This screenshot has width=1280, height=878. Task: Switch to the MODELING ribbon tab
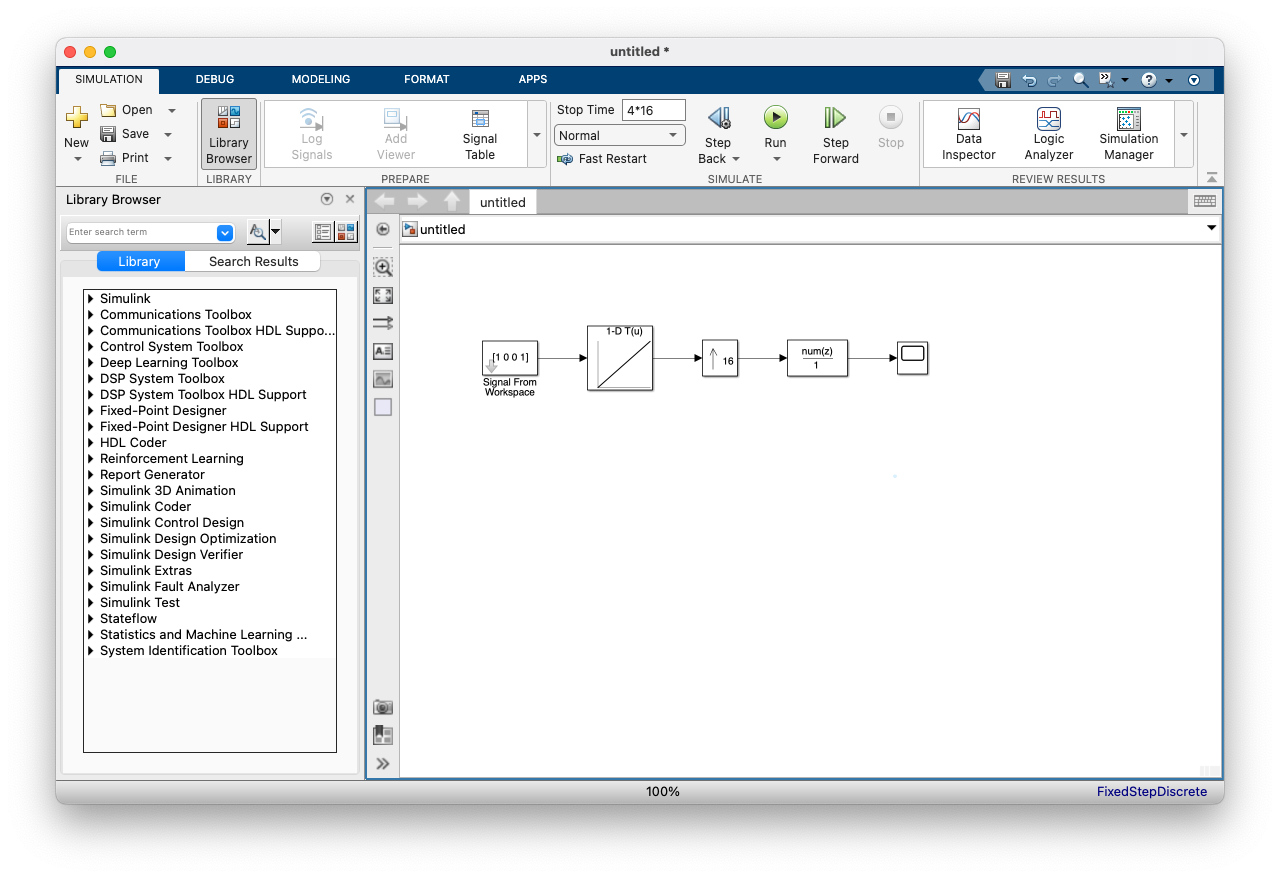[321, 79]
